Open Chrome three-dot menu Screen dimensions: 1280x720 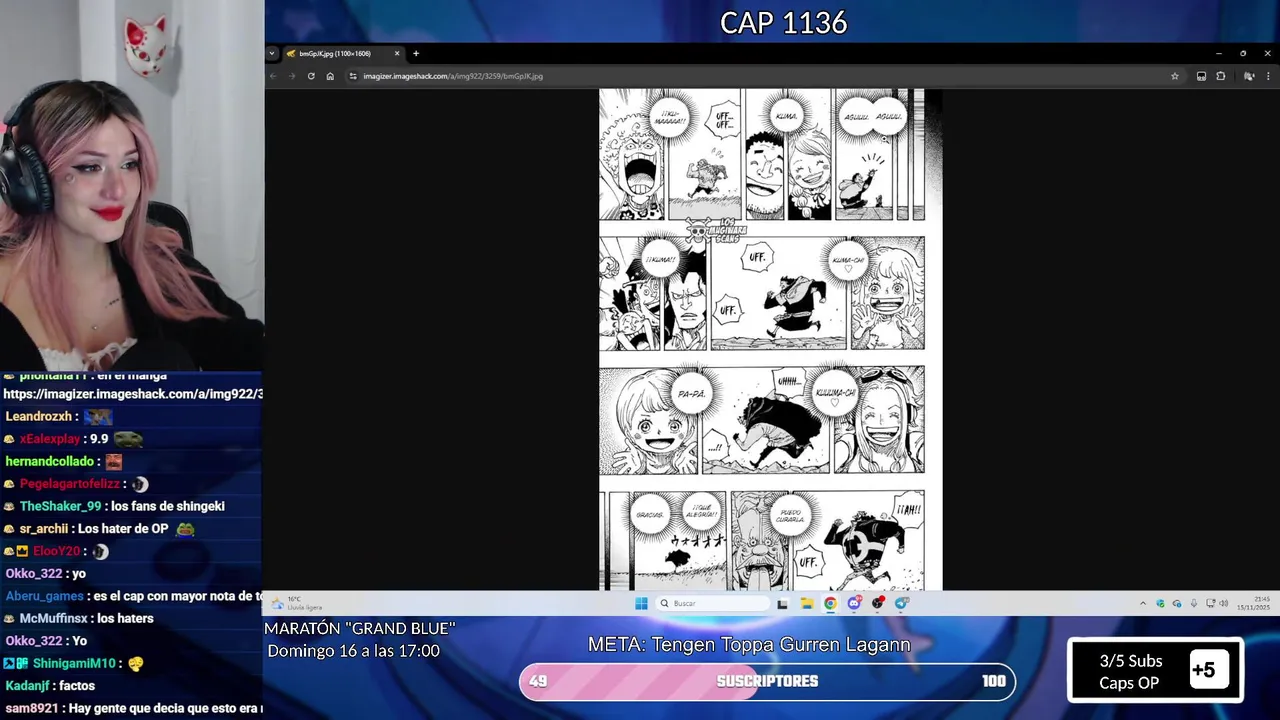(x=1269, y=76)
